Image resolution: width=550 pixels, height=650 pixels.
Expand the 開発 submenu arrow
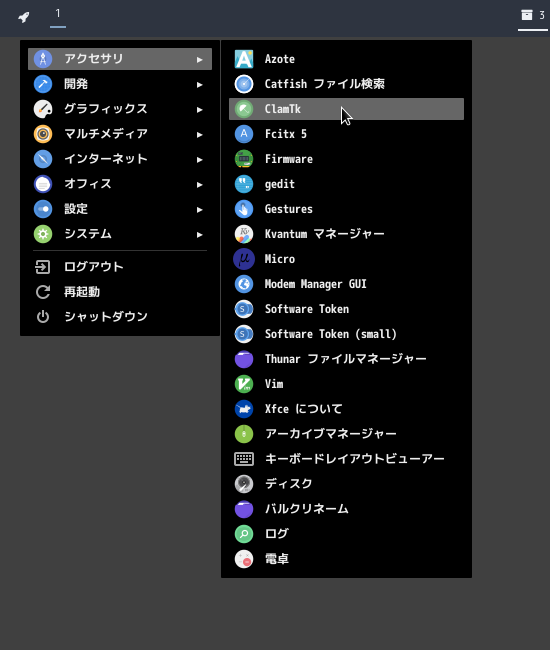tap(200, 85)
